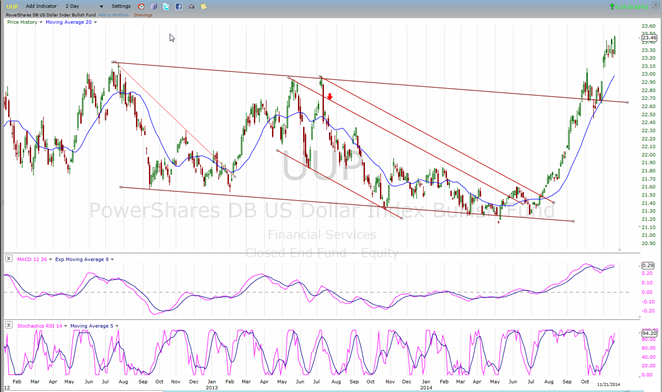The width and height of the screenshot is (662, 392).
Task: Click the 23.46 current price label
Action: pyautogui.click(x=649, y=38)
